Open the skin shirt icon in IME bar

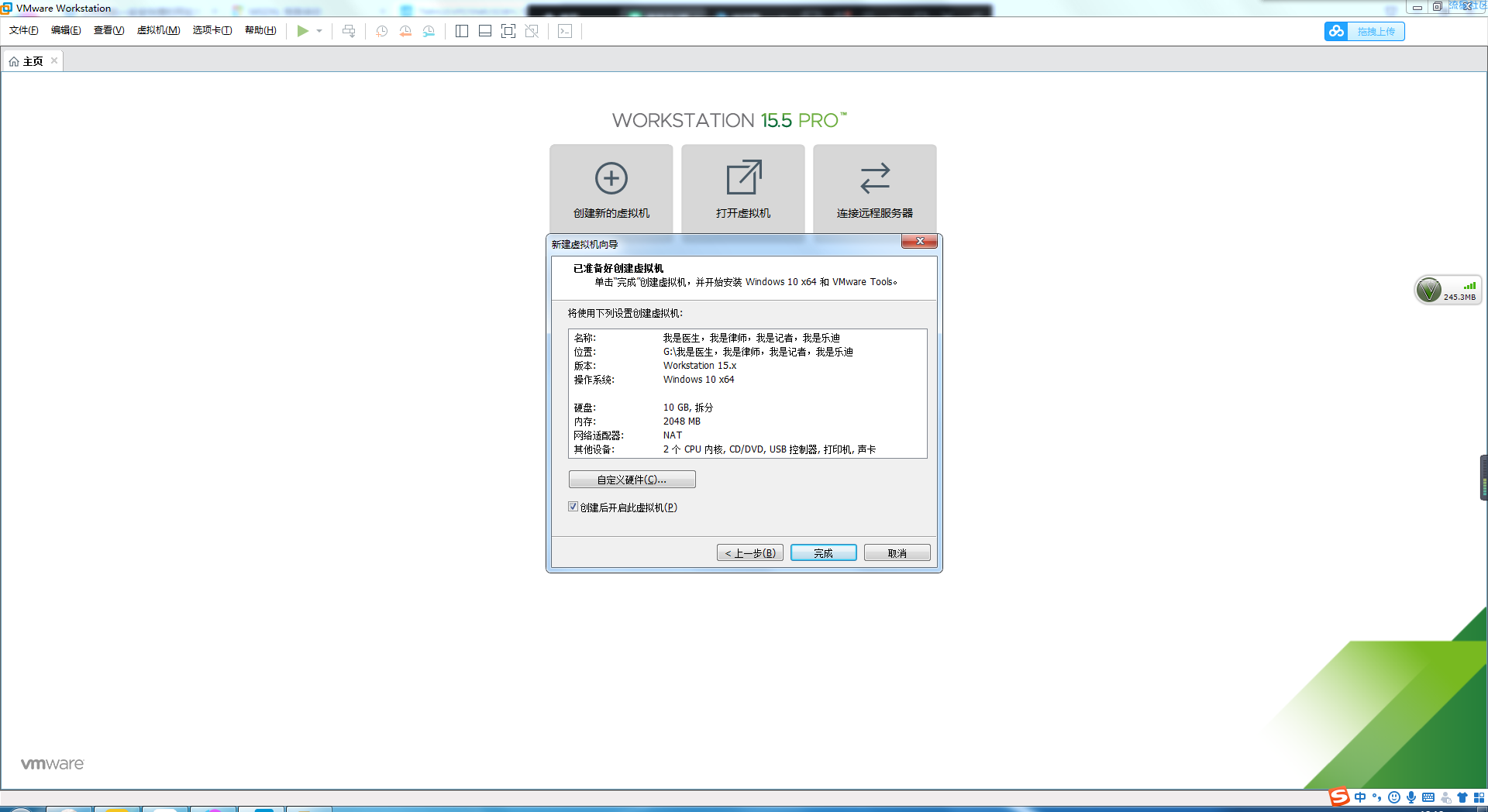pos(1462,797)
